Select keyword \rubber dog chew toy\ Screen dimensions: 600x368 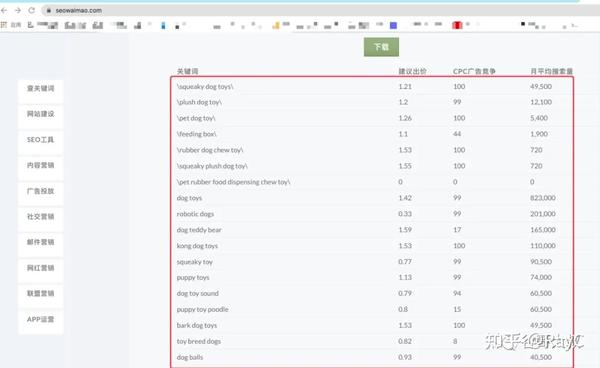point(210,150)
